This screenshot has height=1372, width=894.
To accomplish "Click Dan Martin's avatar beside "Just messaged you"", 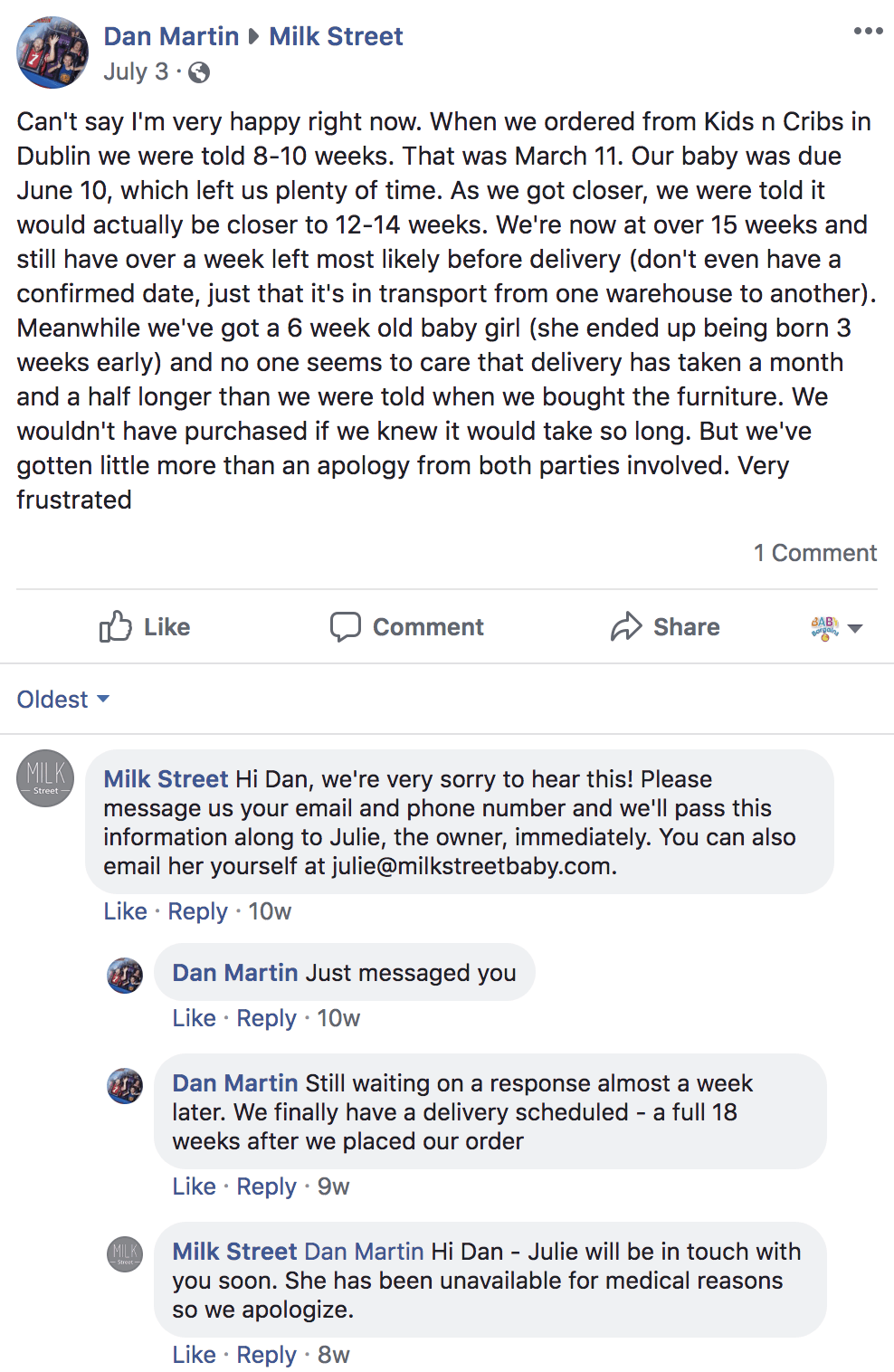I will click(x=125, y=976).
